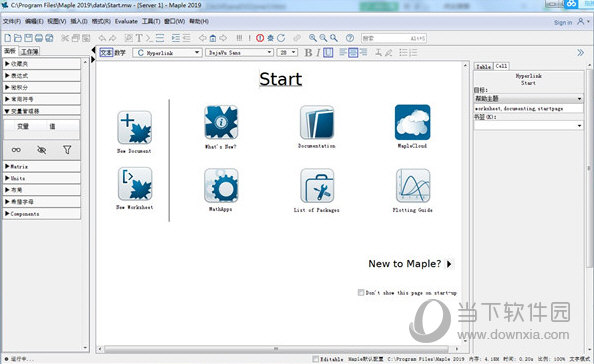Viewport: 594px width, 364px height.
Task: Redo the last action
Action: click(113, 38)
